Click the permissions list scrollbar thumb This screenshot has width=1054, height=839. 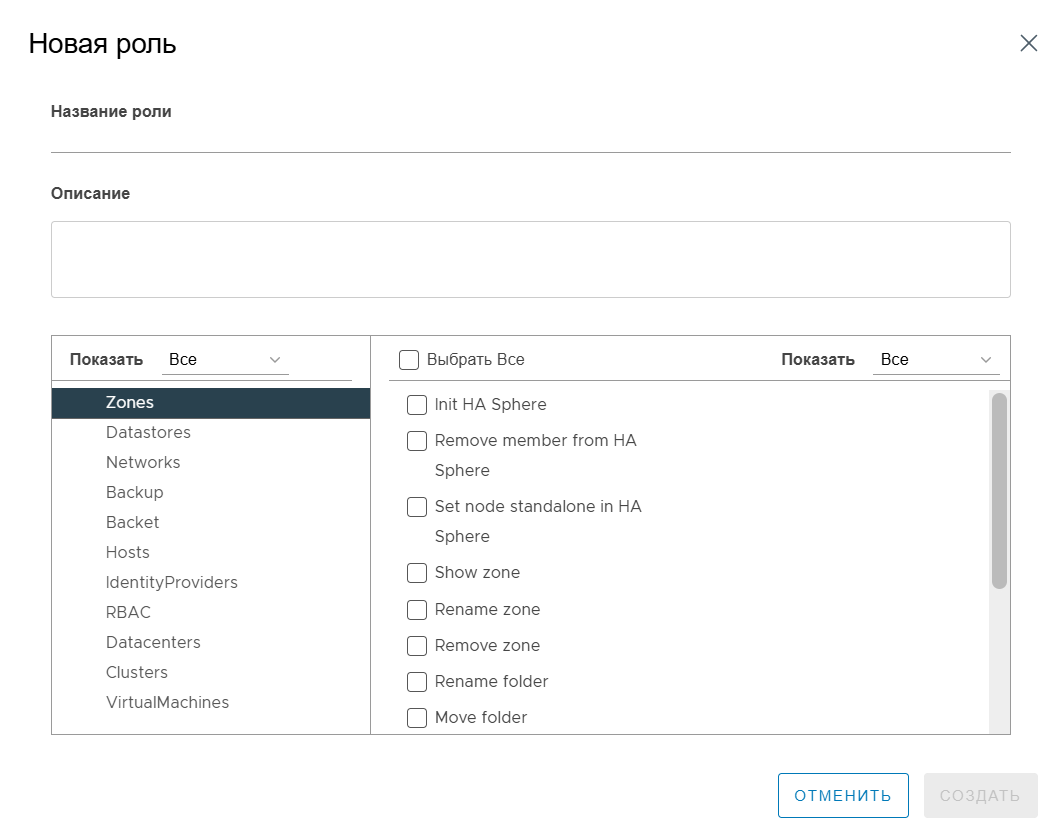[x=1000, y=491]
